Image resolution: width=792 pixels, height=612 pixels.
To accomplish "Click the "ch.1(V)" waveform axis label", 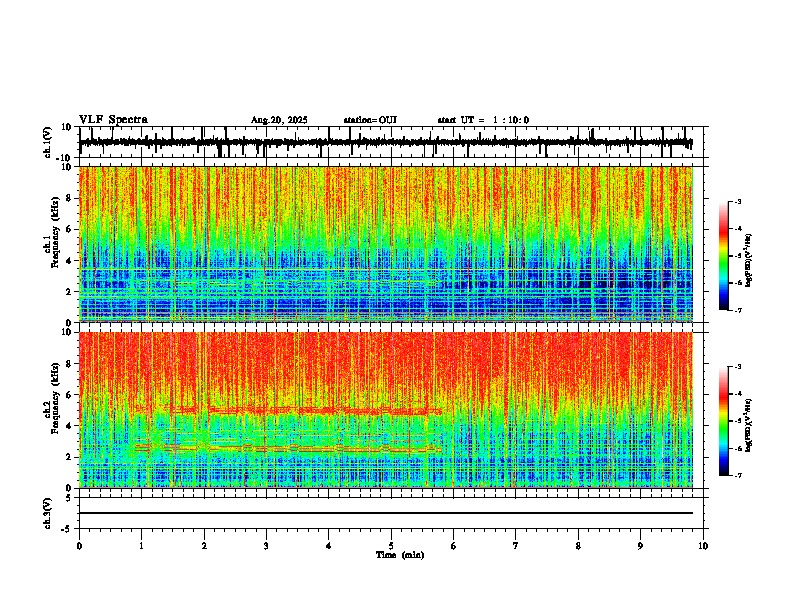I will tap(48, 142).
